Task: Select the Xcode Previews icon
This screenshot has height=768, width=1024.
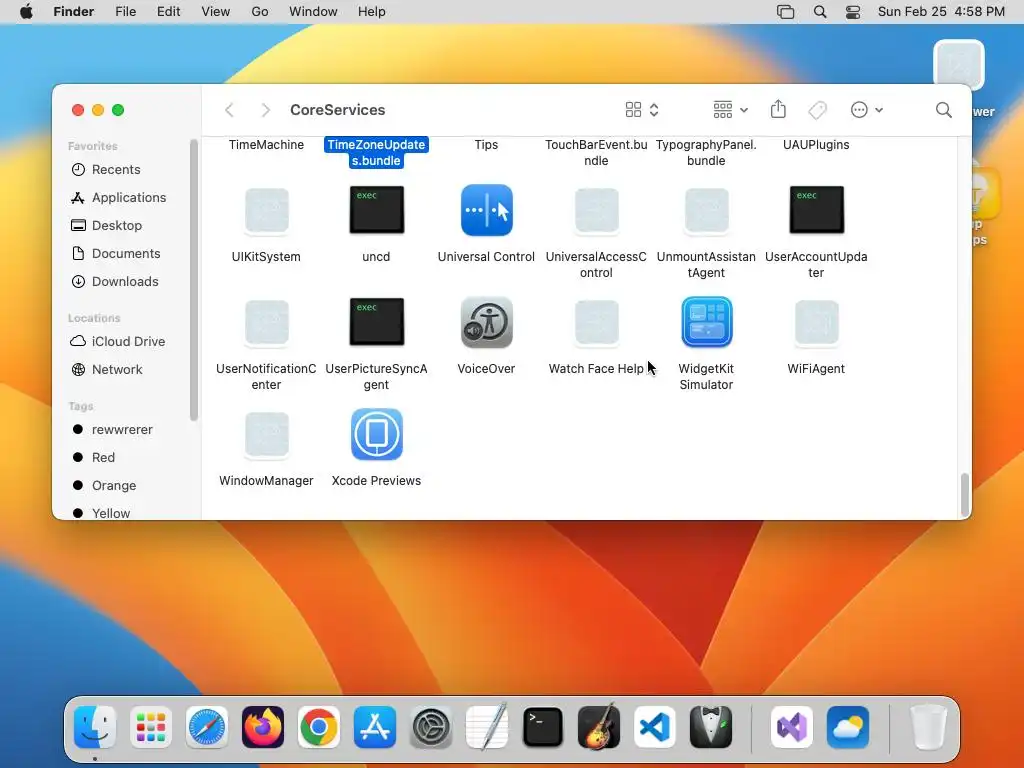Action: click(x=376, y=434)
